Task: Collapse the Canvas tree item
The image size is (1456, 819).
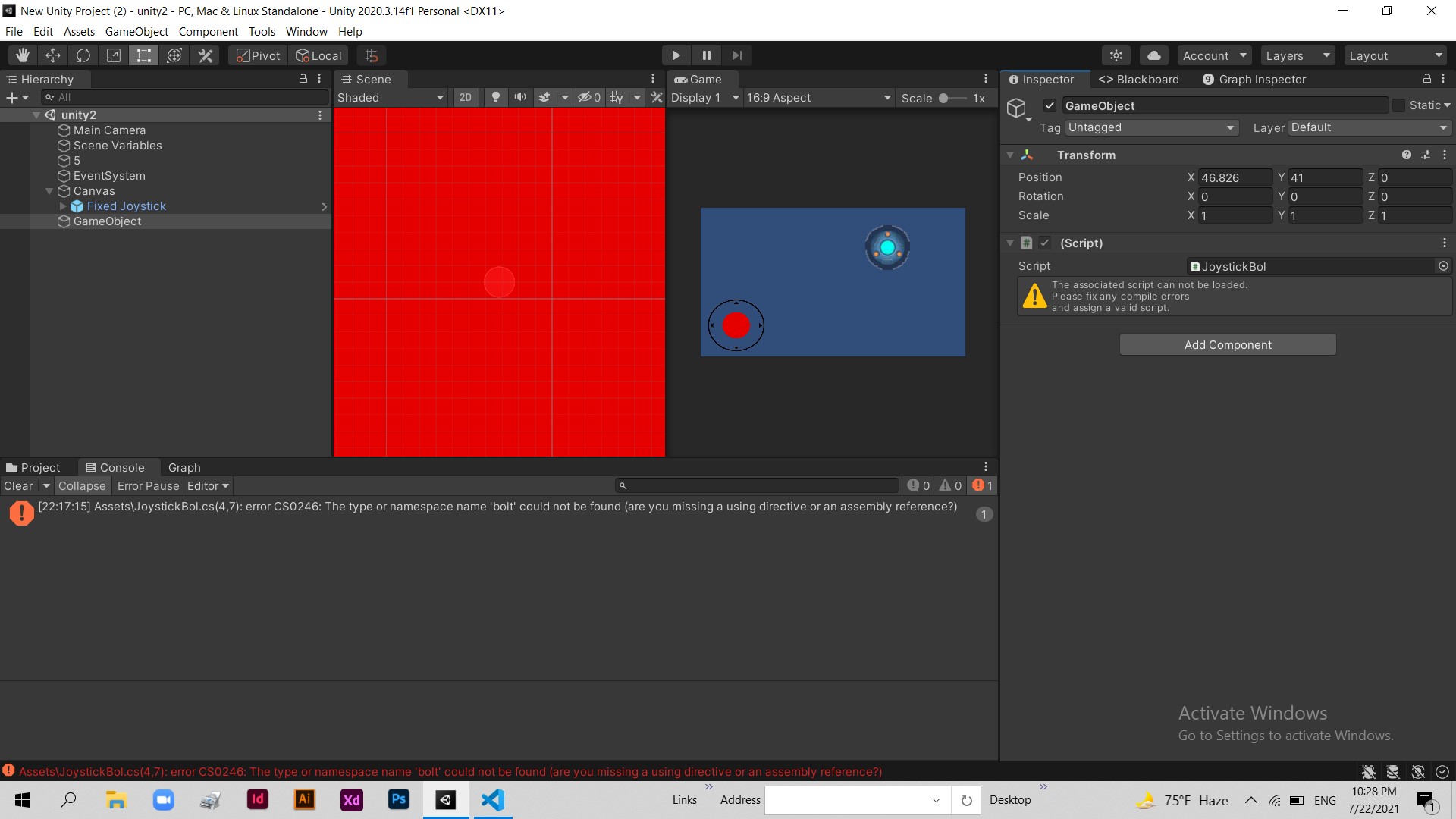Action: pos(49,191)
